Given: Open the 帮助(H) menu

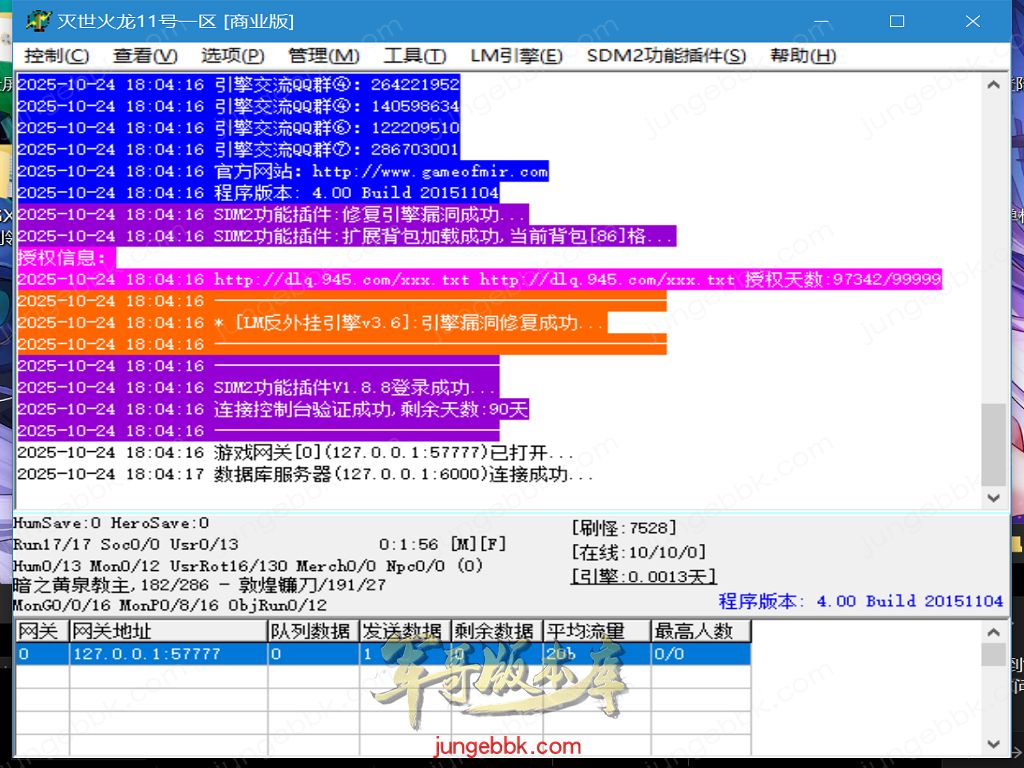Looking at the screenshot, I should coord(802,56).
